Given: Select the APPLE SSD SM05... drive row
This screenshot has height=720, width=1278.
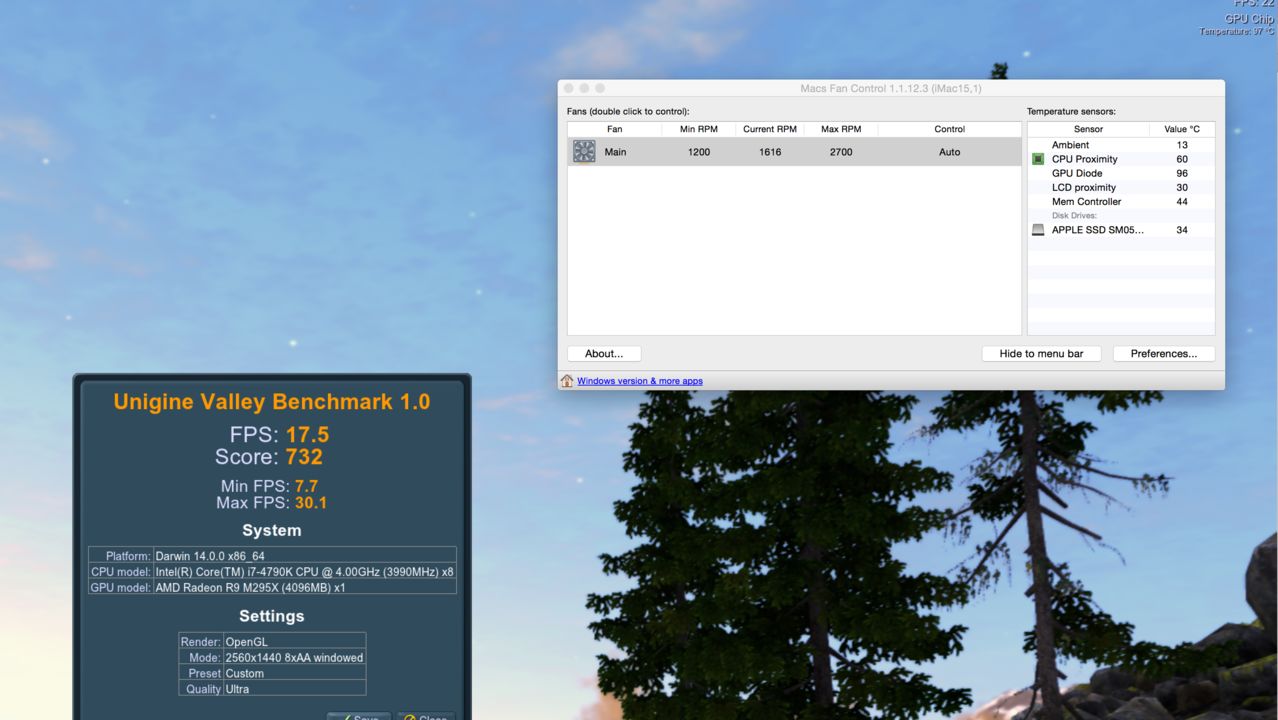Looking at the screenshot, I should pos(1121,230).
